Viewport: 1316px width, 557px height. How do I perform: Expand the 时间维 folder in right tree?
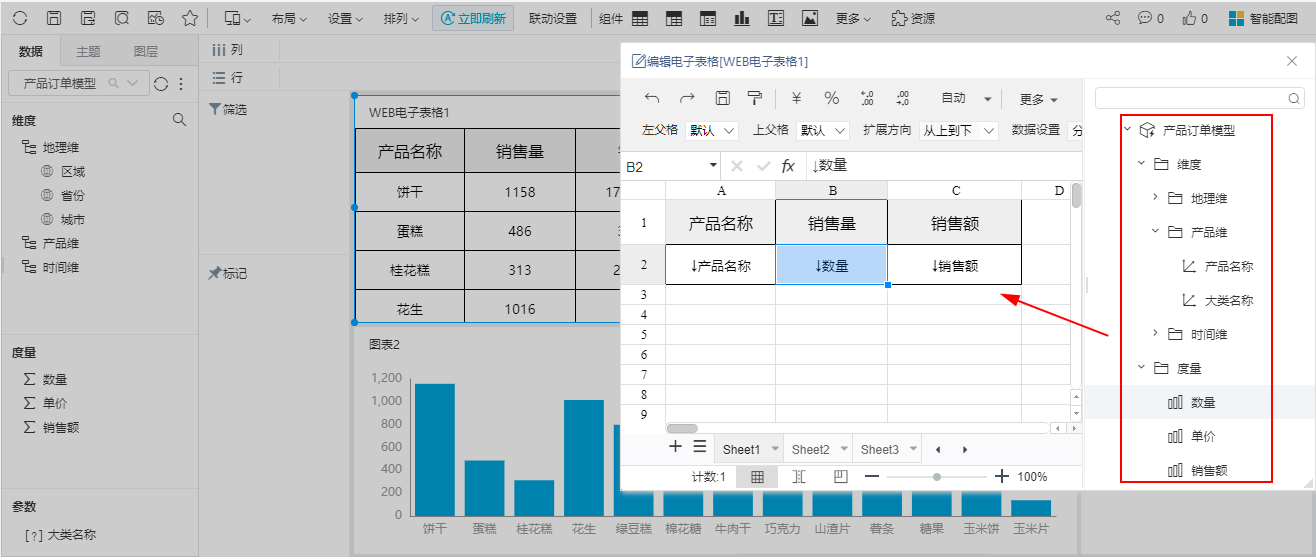1156,334
